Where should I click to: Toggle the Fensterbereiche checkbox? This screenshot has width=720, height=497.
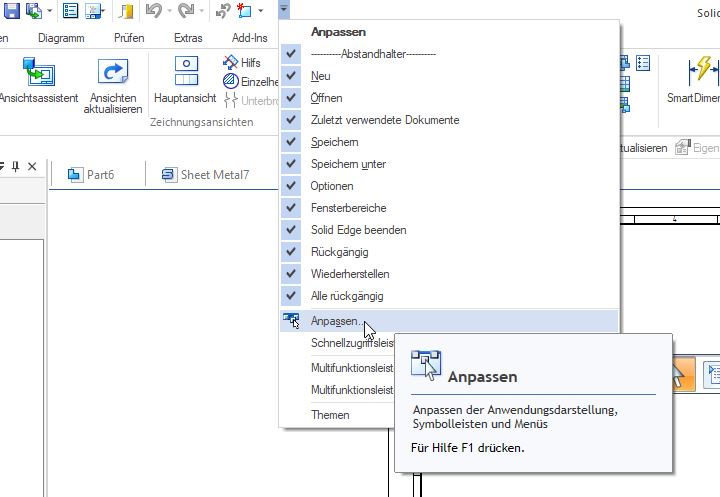tap(291, 208)
